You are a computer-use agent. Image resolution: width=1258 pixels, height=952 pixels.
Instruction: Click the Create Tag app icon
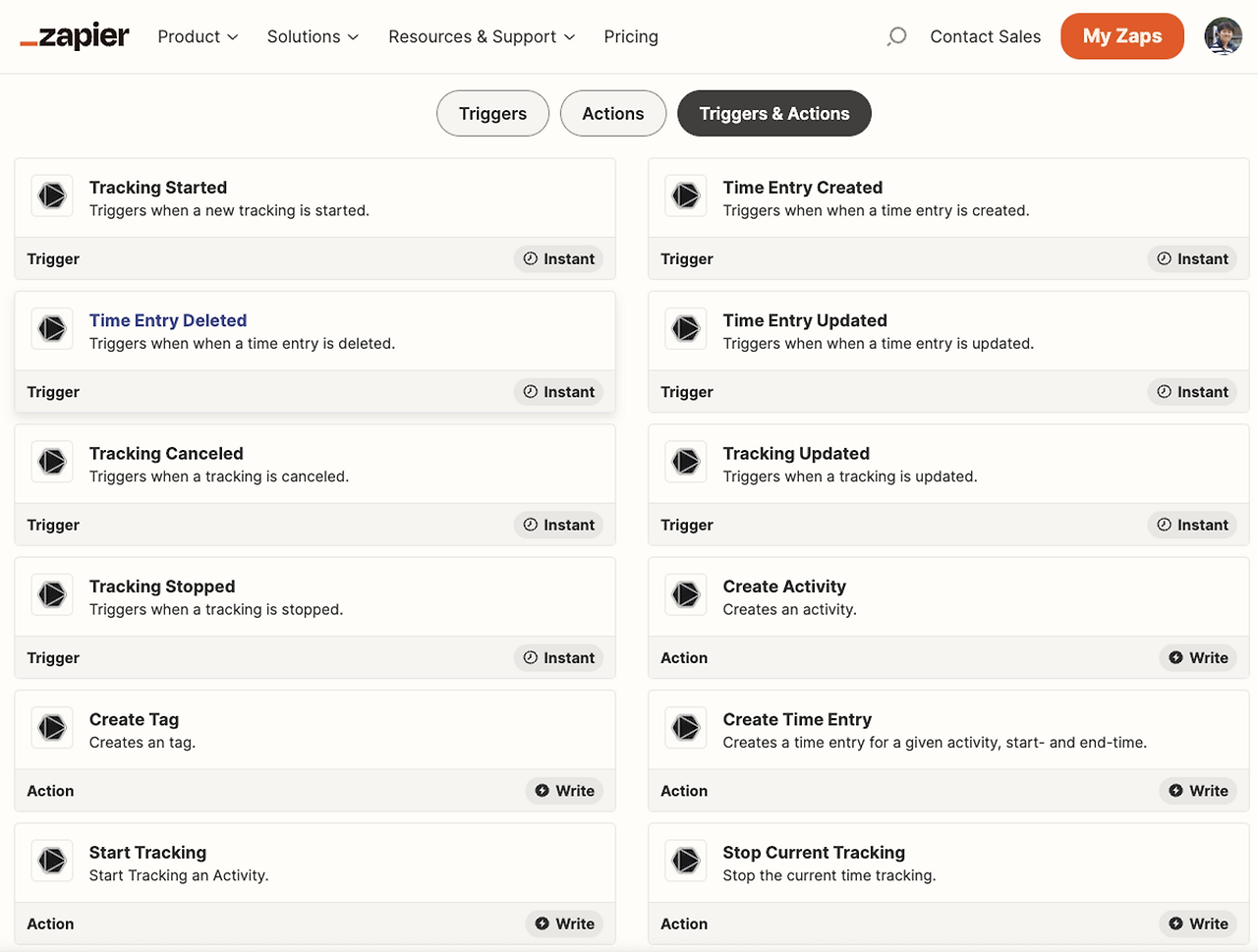52,728
